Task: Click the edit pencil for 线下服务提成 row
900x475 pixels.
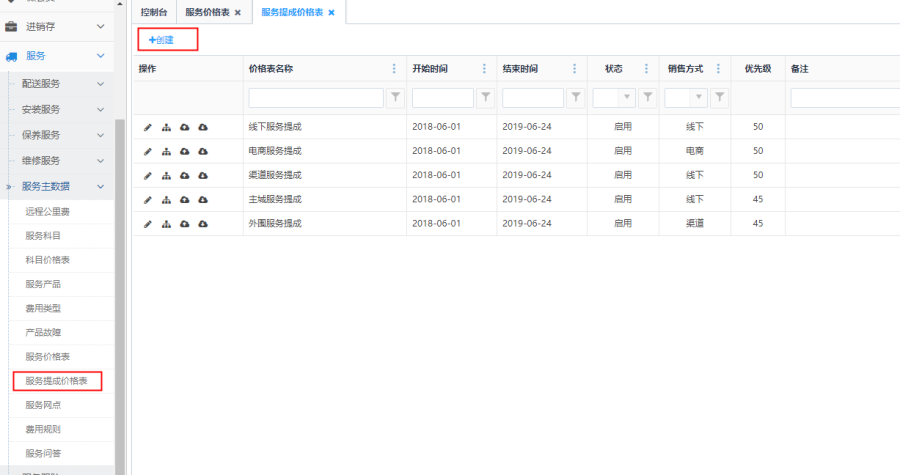Action: tap(148, 127)
